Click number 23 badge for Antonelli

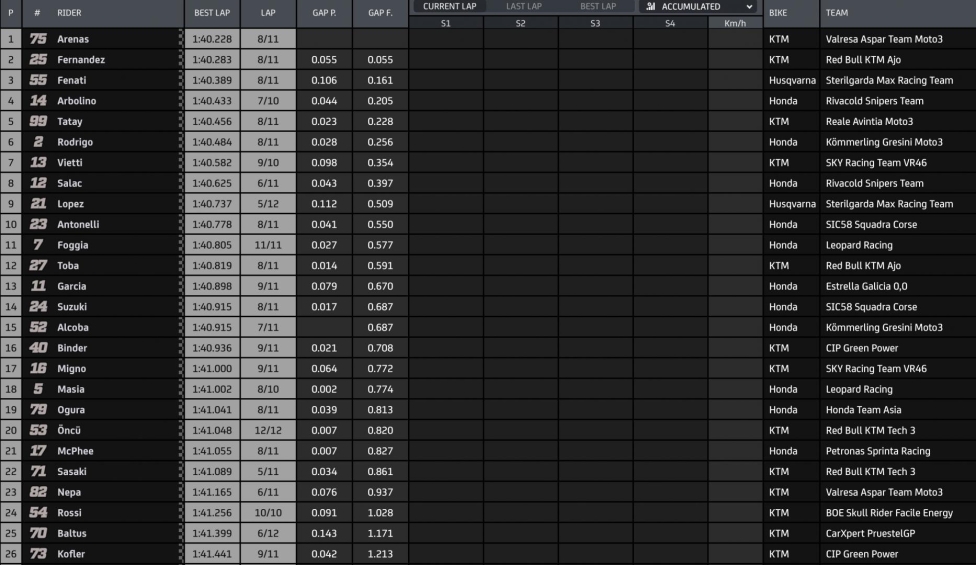point(38,224)
